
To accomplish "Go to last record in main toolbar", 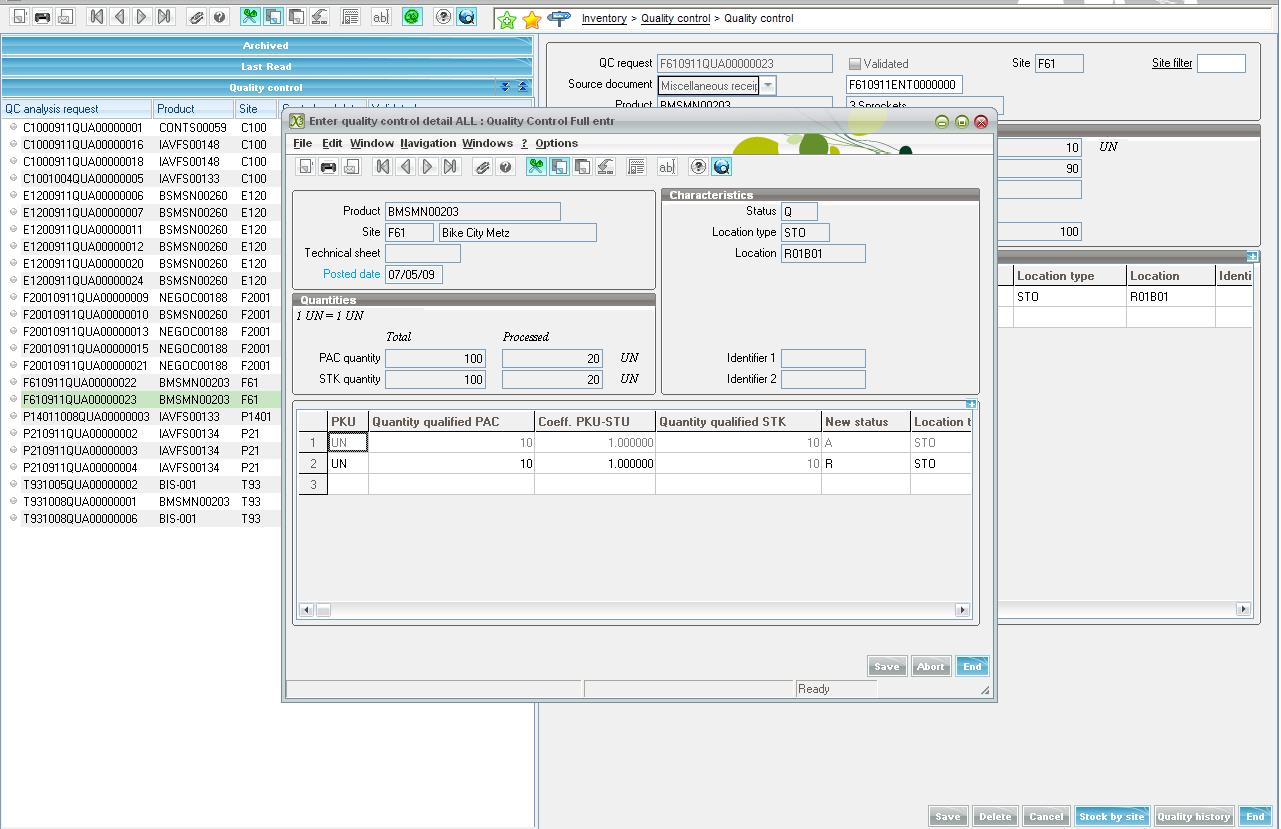I will pyautogui.click(x=165, y=17).
